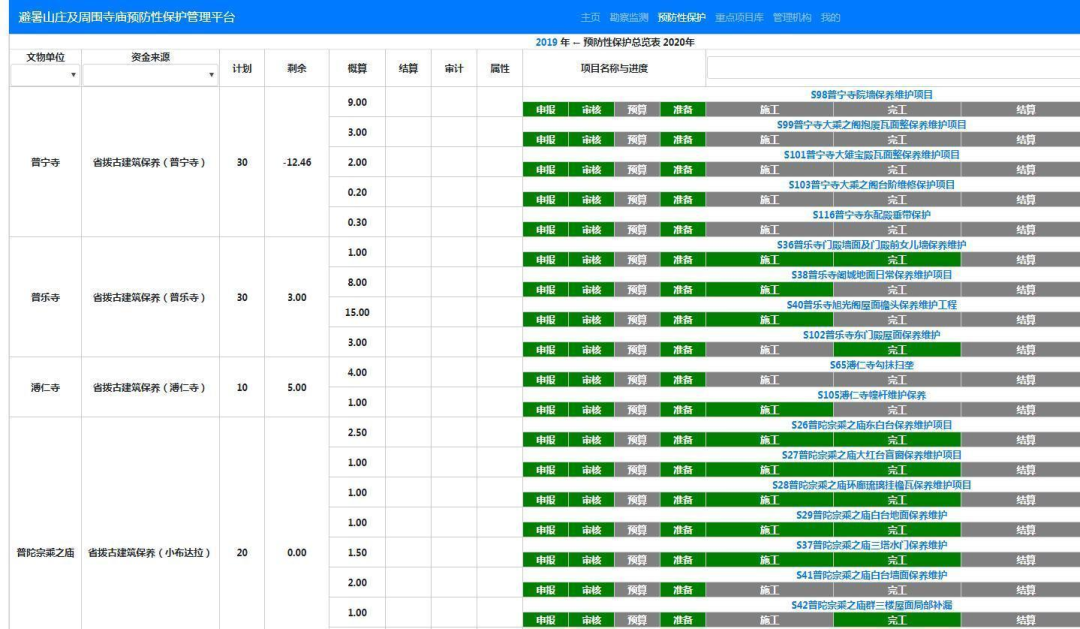Click 施工 stage under S99普宁寺大乘之阁 project
This screenshot has width=1080, height=629.
(x=769, y=140)
